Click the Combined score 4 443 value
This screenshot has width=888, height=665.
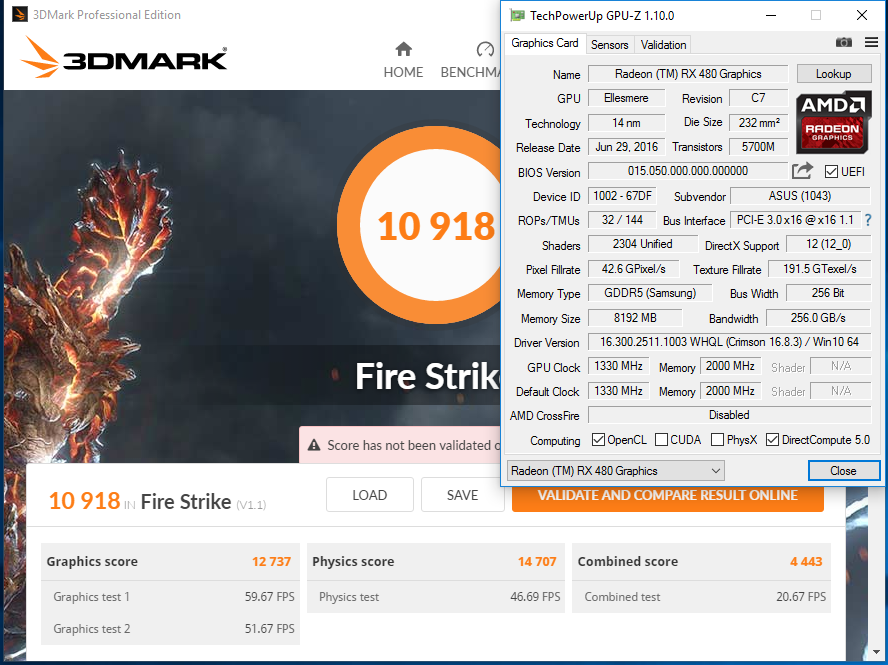(806, 561)
